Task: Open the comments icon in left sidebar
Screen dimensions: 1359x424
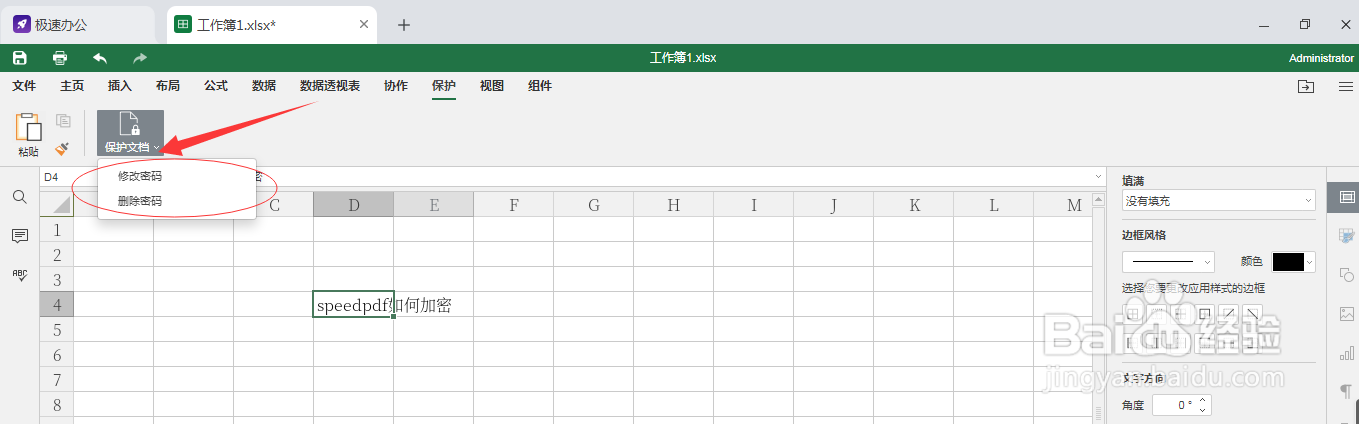Action: (19, 236)
